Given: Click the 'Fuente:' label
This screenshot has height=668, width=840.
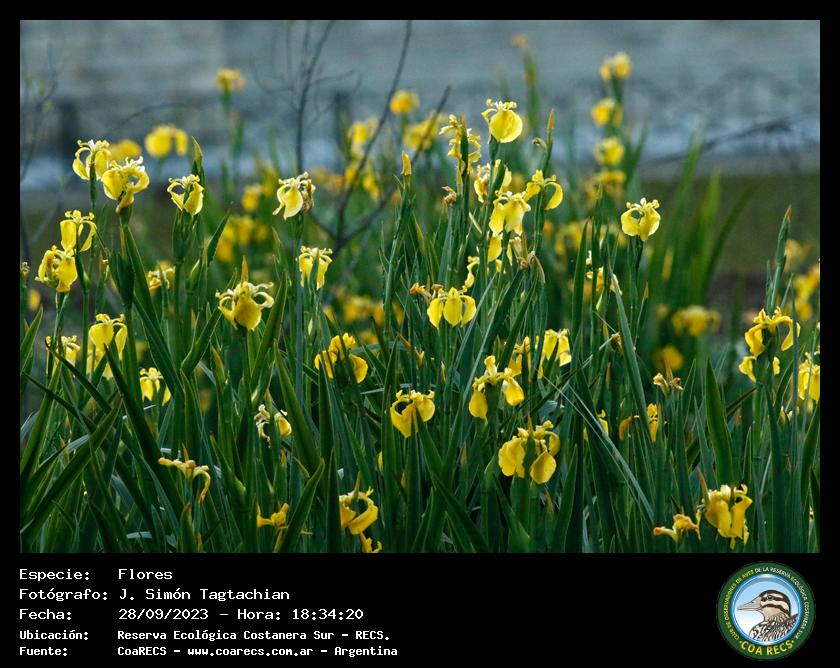Looking at the screenshot, I should 44,651.
